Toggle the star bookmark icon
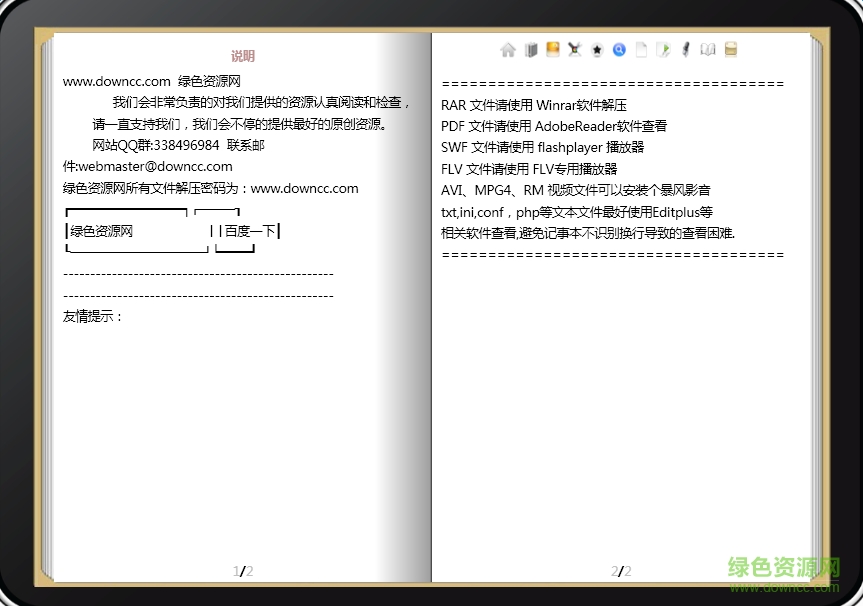Image resolution: width=863 pixels, height=606 pixels. (x=596, y=49)
